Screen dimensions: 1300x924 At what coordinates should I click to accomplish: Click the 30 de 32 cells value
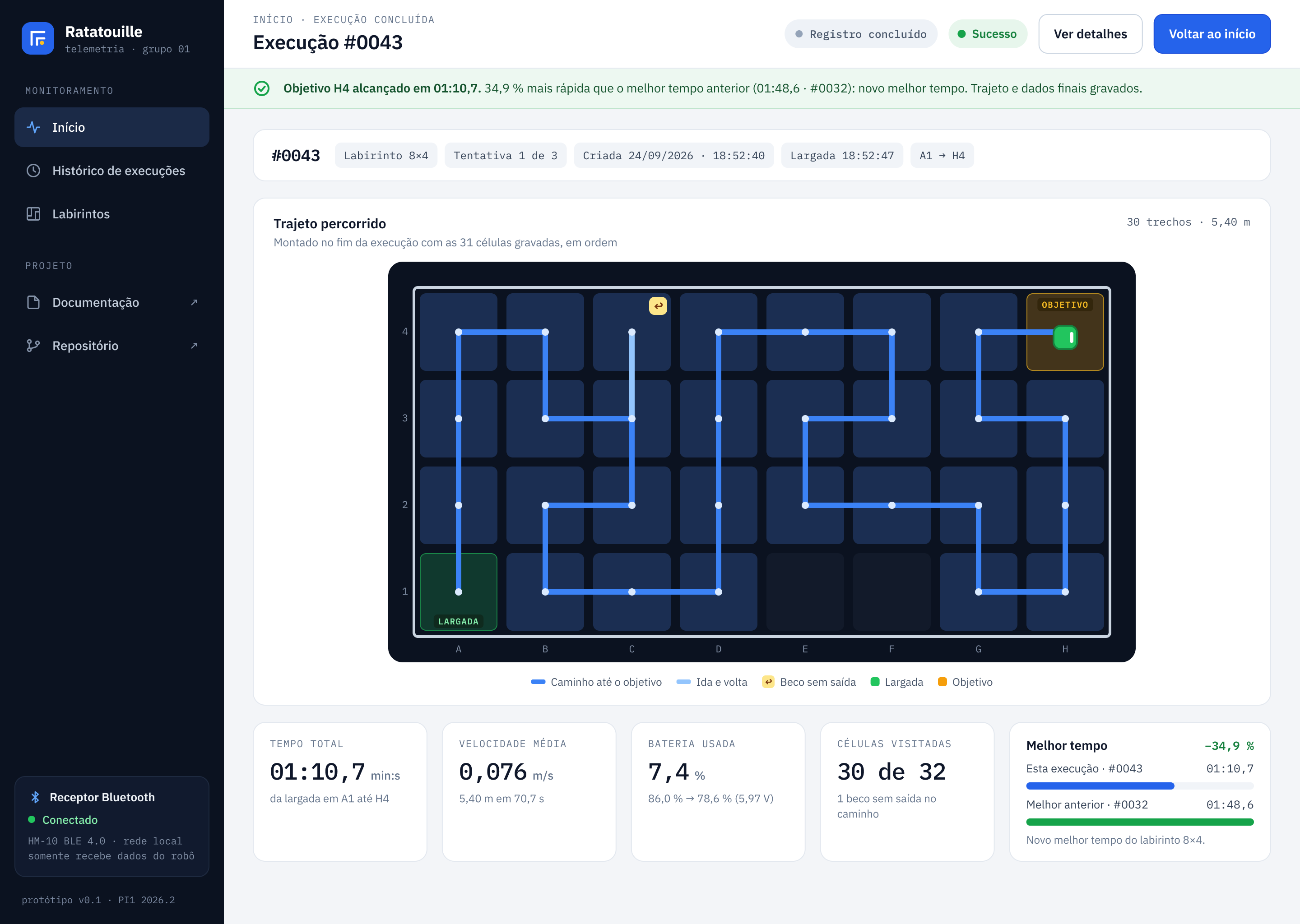click(891, 772)
